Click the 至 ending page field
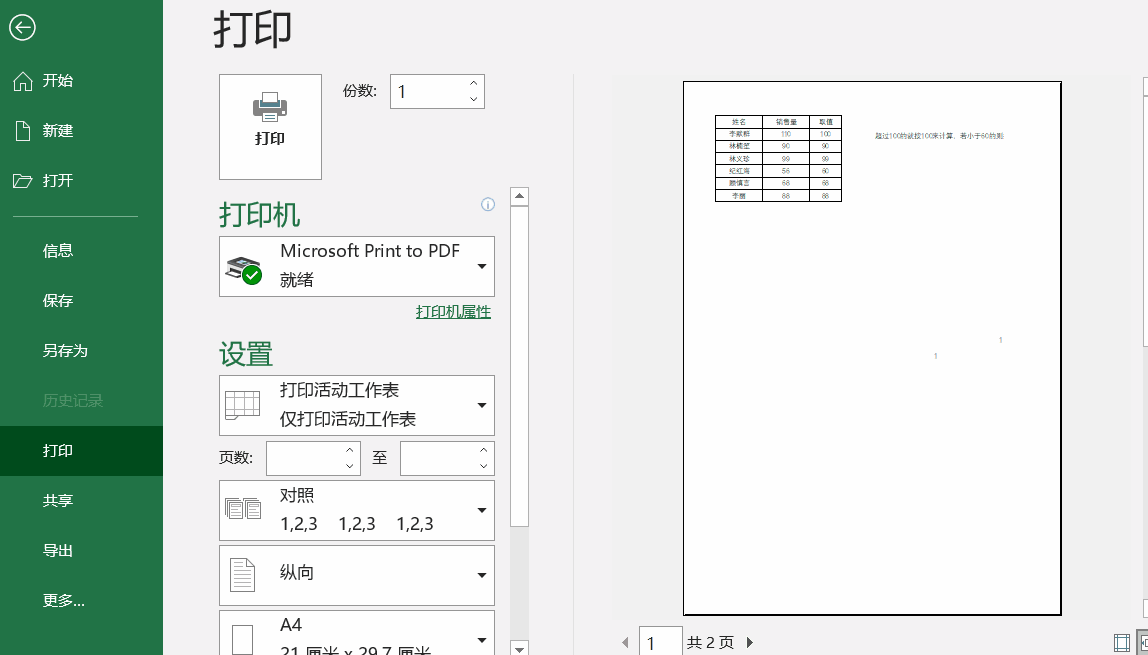 439,458
